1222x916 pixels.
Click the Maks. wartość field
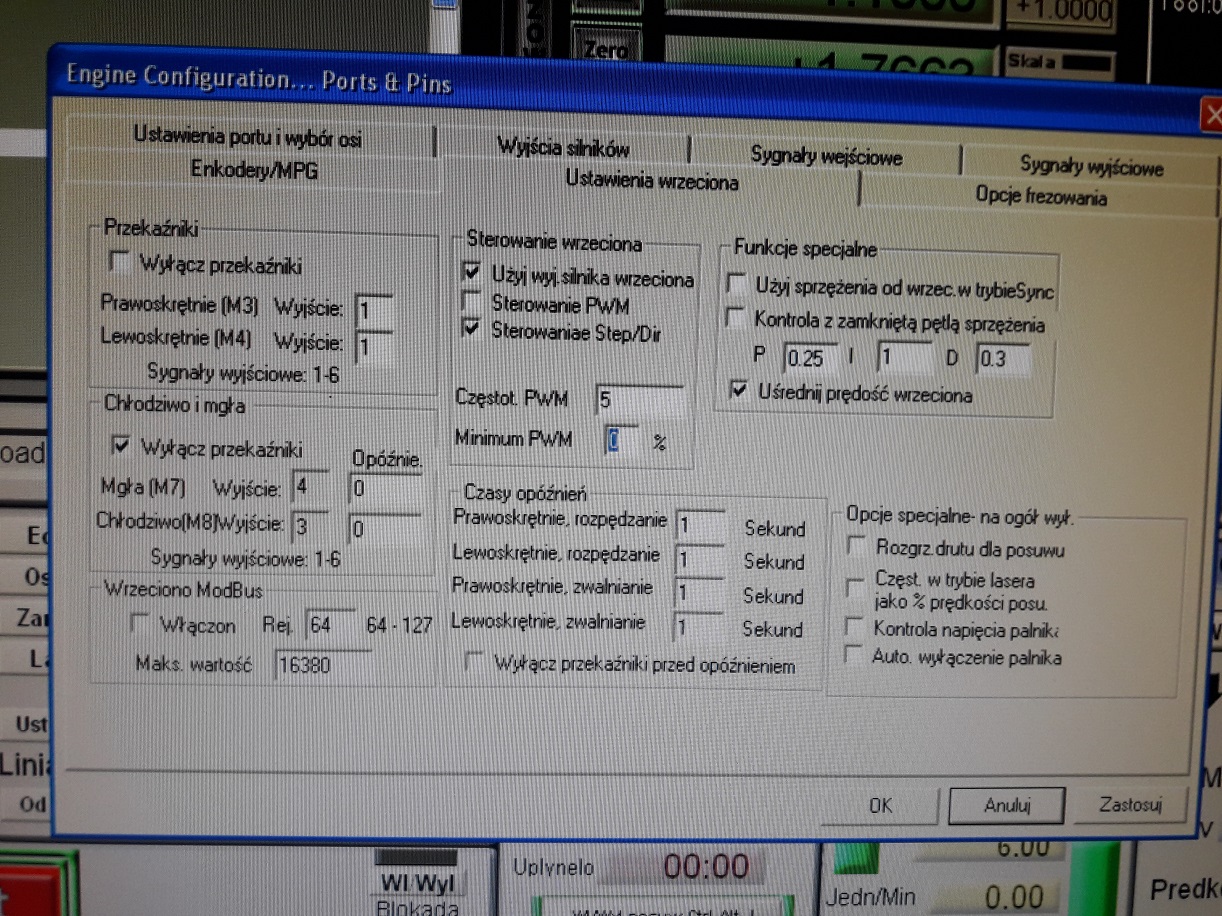click(322, 665)
